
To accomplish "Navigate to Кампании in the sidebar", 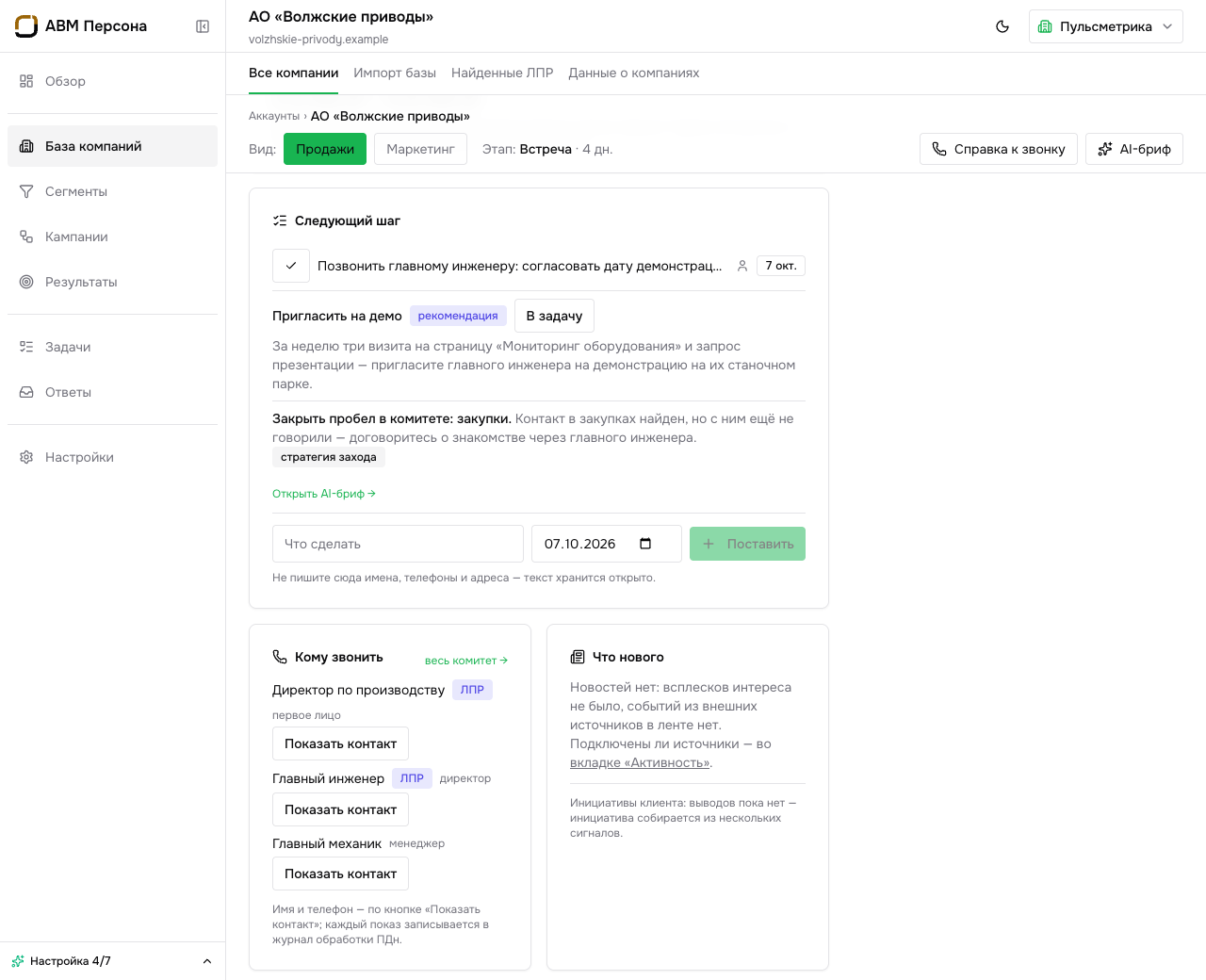I will click(112, 237).
